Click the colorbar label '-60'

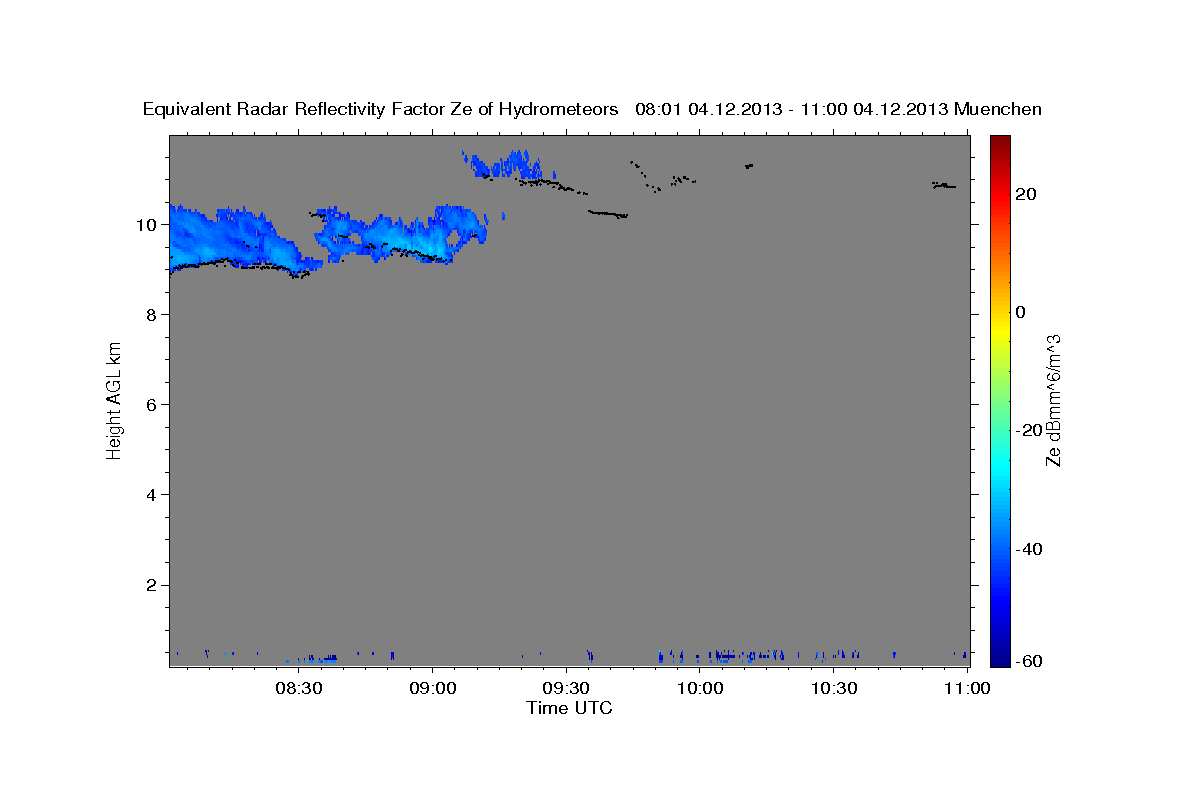tap(1029, 661)
